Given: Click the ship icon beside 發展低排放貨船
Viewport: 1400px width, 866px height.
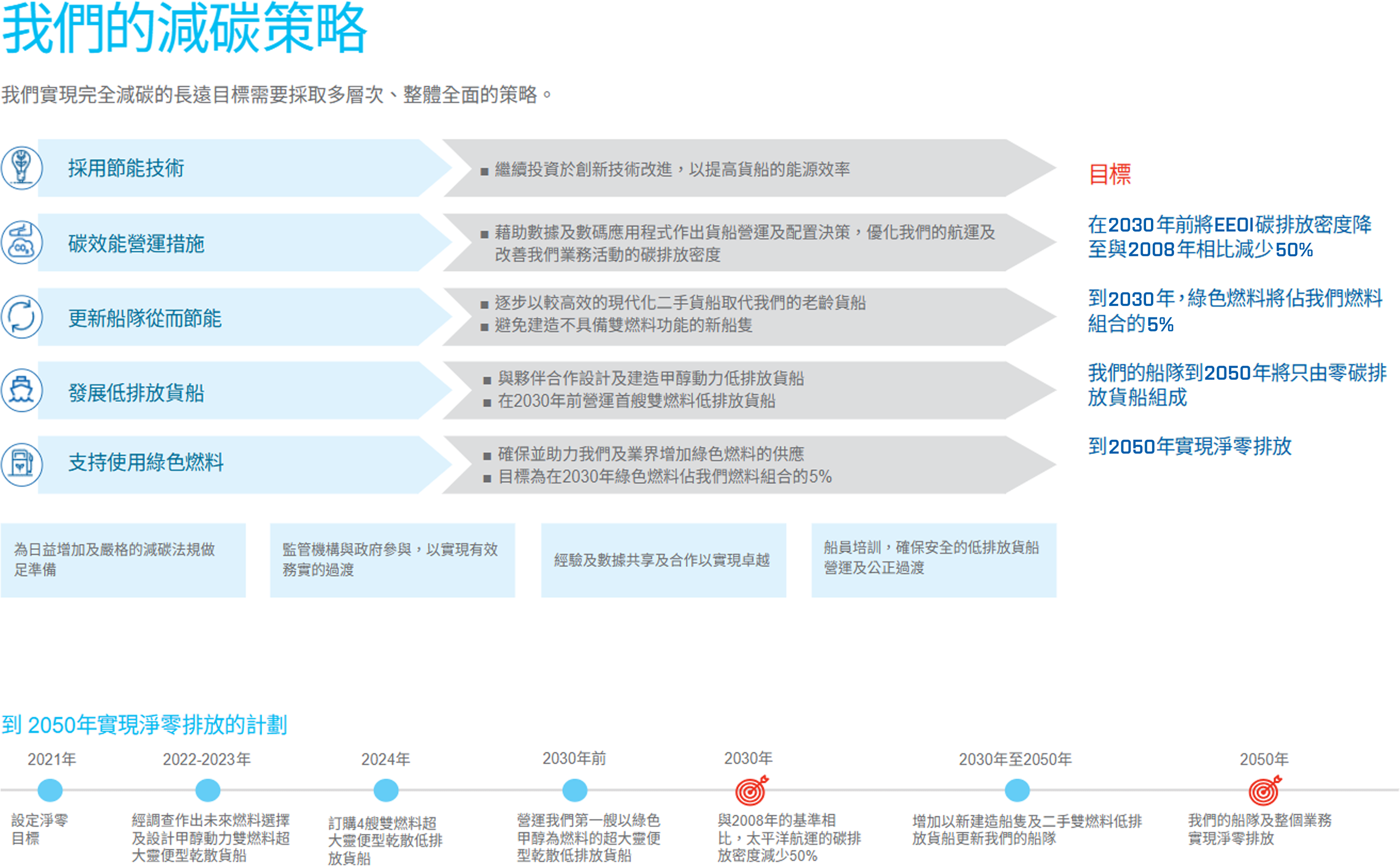Looking at the screenshot, I should click(x=22, y=390).
